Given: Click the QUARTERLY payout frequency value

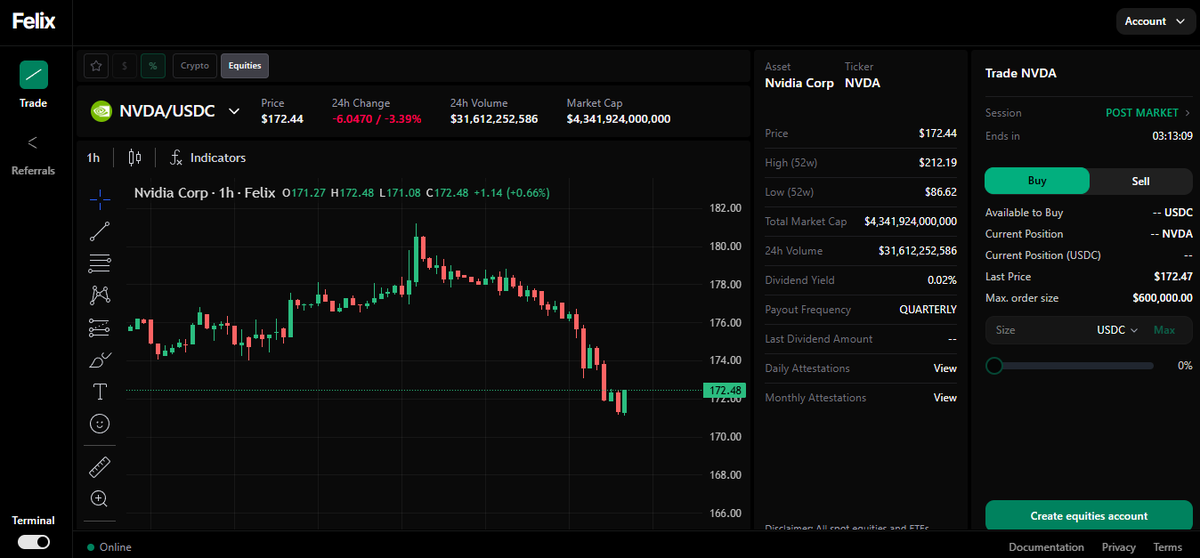Looking at the screenshot, I should click(x=928, y=310).
